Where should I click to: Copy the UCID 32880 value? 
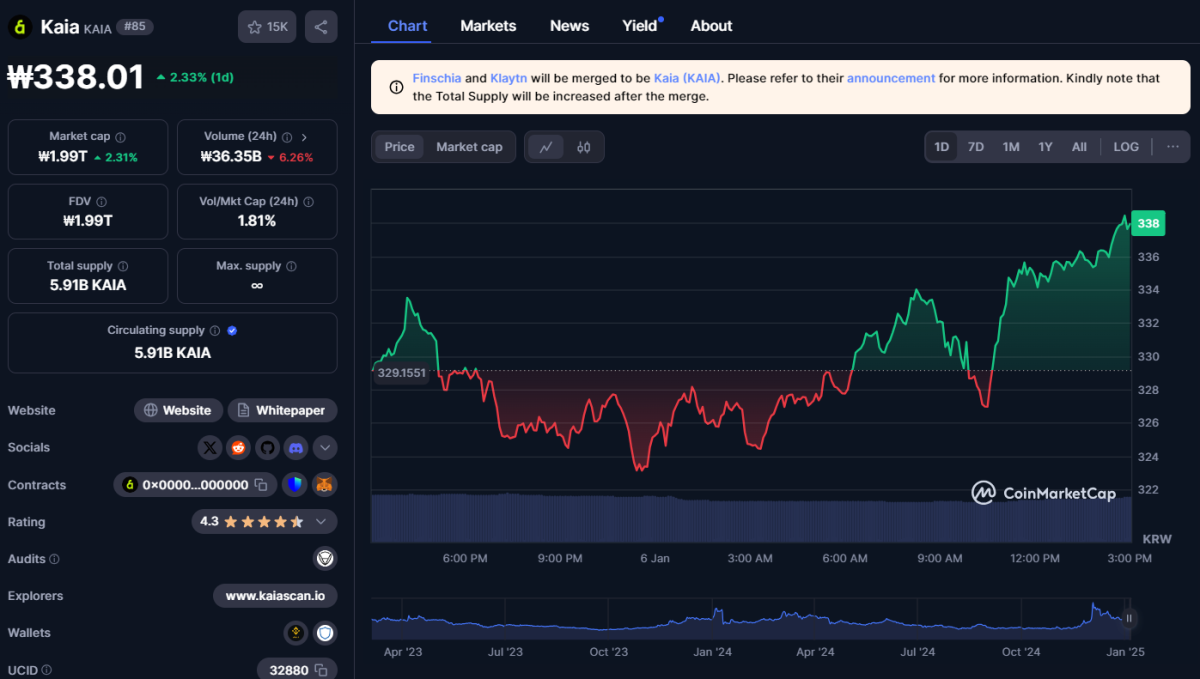tap(321, 670)
